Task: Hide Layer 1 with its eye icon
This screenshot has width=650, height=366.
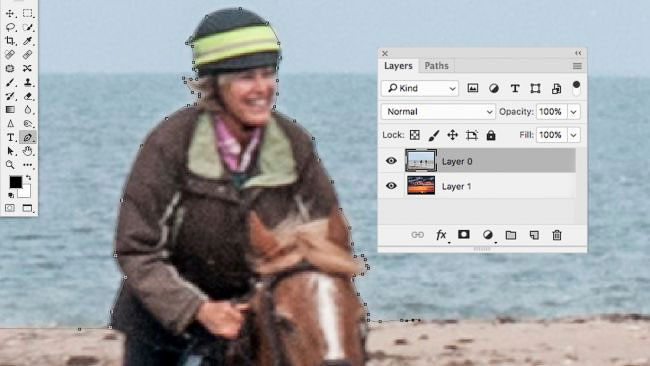Action: click(391, 186)
